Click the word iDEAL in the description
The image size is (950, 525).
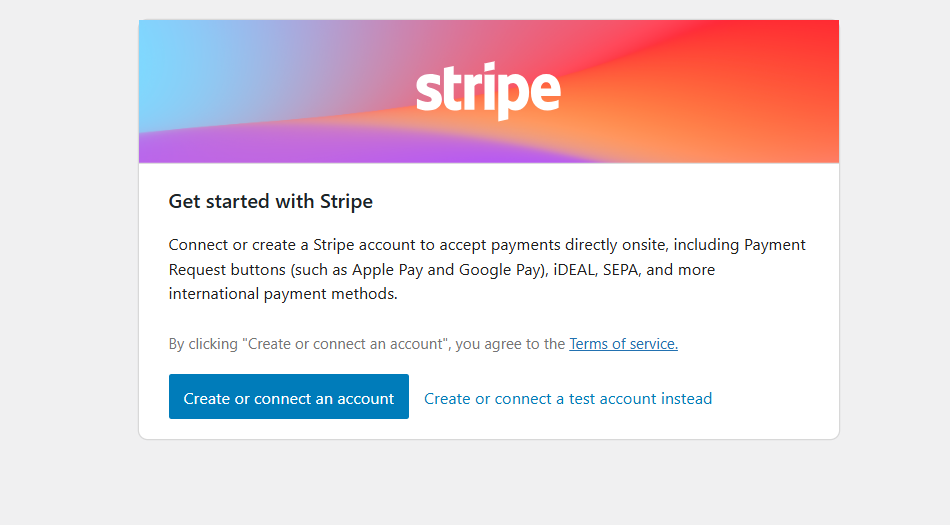click(574, 269)
